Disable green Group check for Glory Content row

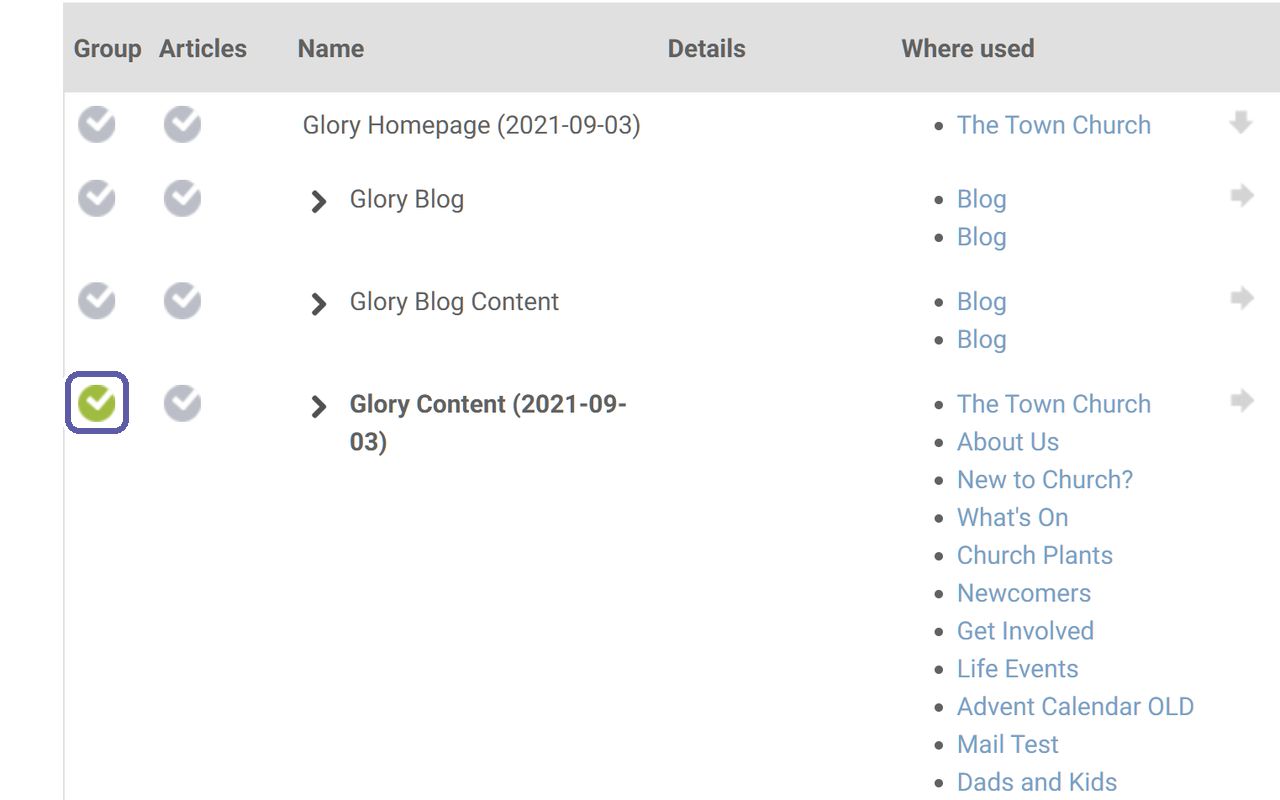[x=97, y=403]
